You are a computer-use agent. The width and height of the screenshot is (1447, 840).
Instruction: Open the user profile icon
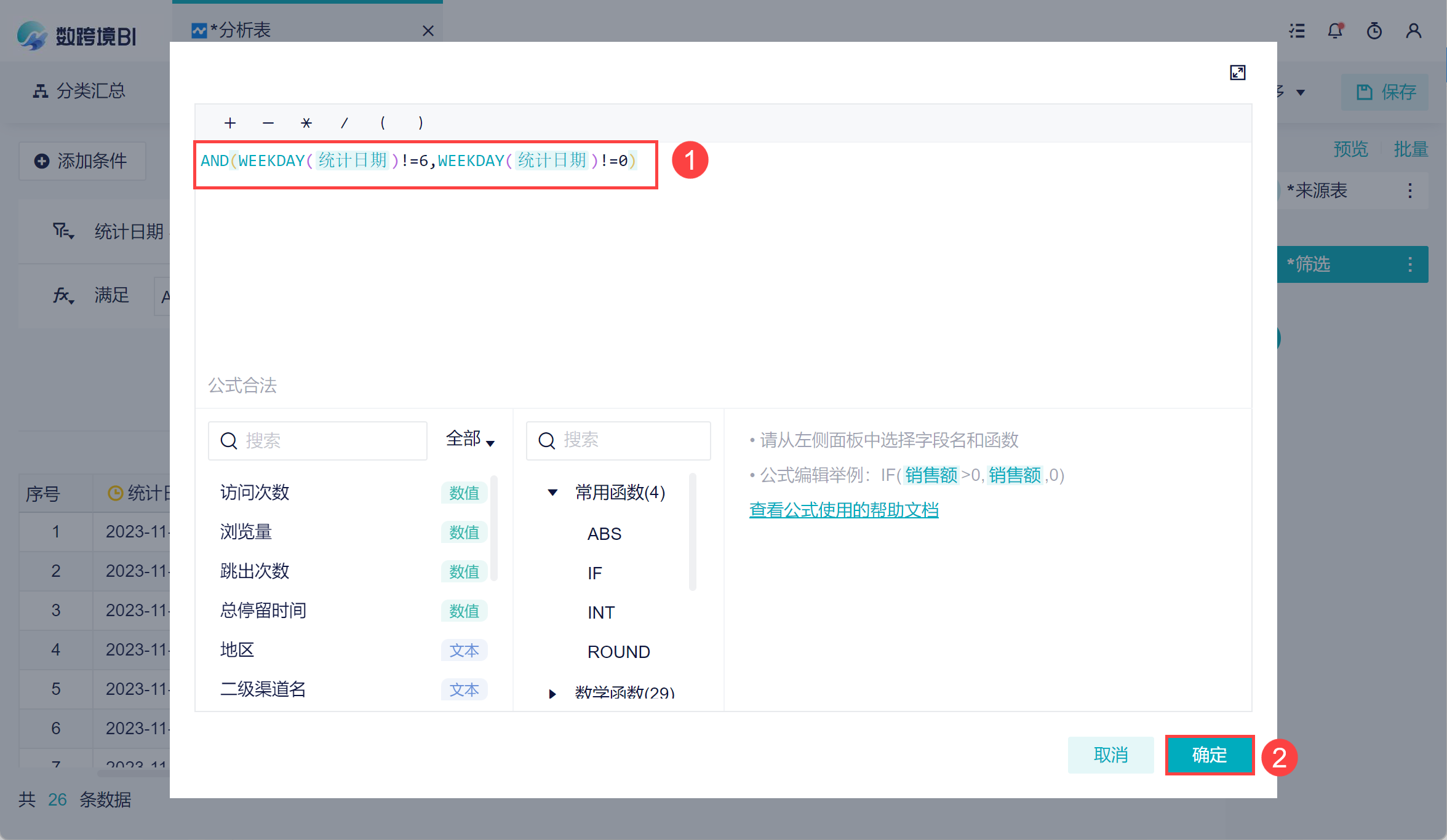[1413, 31]
